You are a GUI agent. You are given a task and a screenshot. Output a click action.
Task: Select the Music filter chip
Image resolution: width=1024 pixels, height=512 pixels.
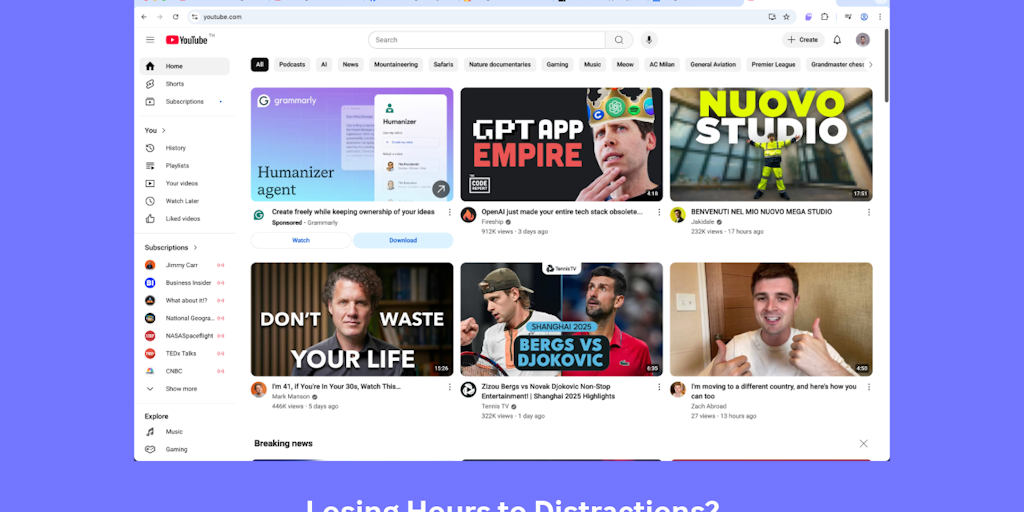[592, 65]
